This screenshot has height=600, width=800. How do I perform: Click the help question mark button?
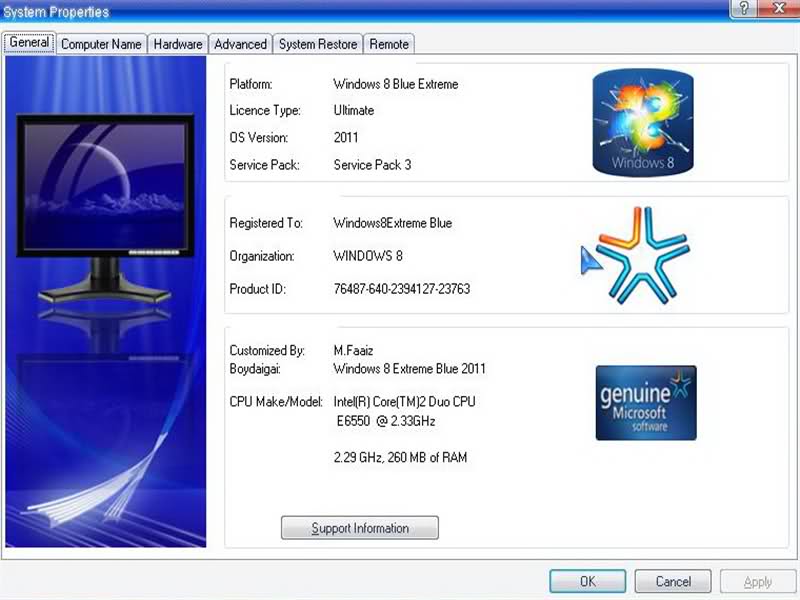click(744, 9)
